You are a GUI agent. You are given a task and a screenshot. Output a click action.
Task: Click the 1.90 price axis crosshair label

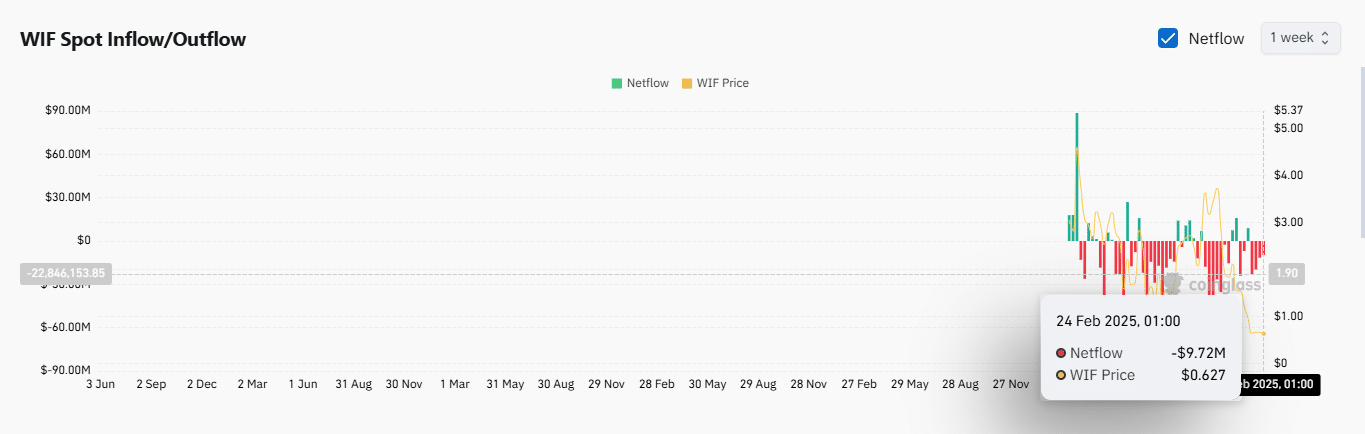tap(1286, 272)
